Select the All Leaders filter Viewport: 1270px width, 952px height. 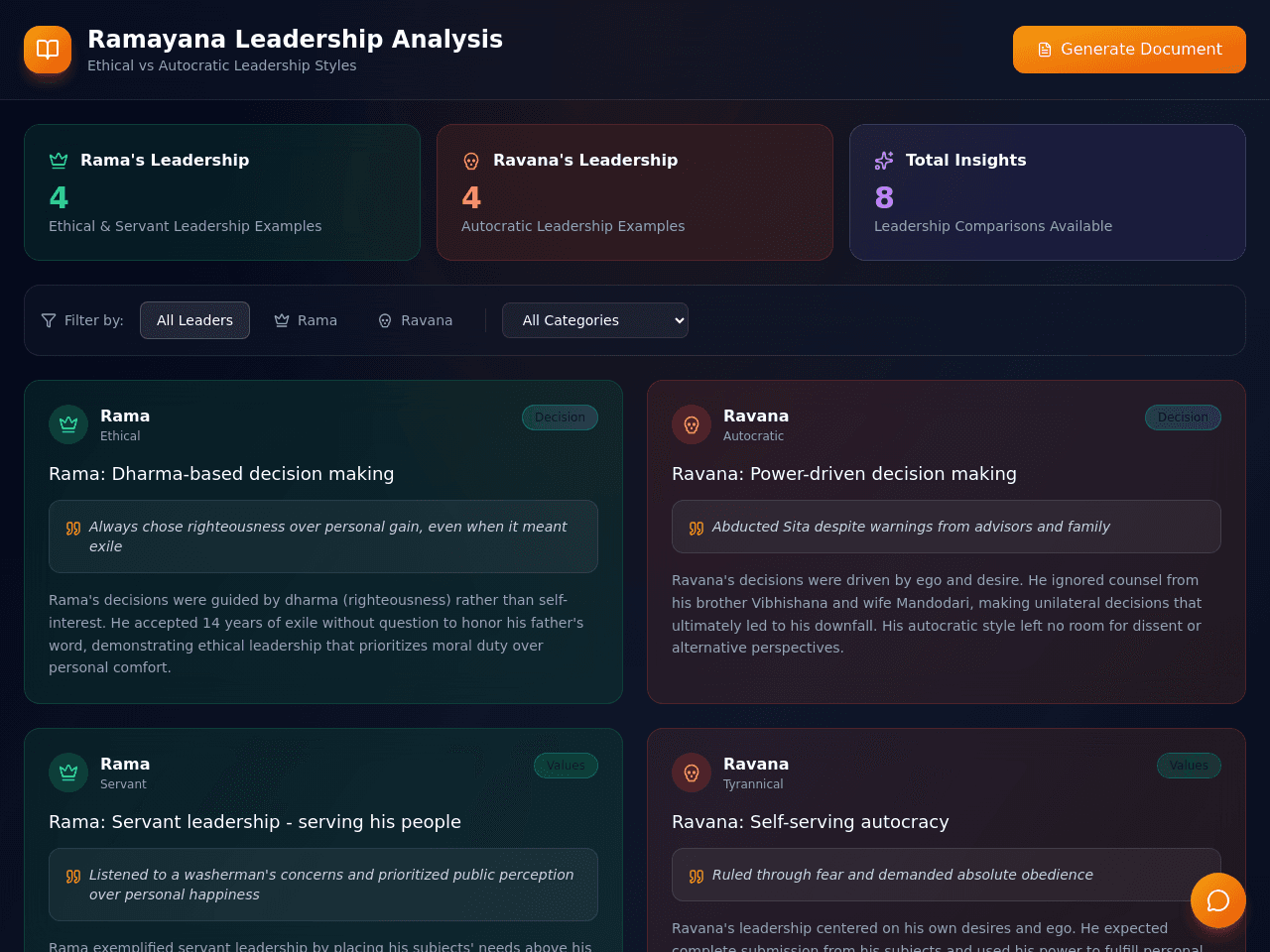coord(194,320)
